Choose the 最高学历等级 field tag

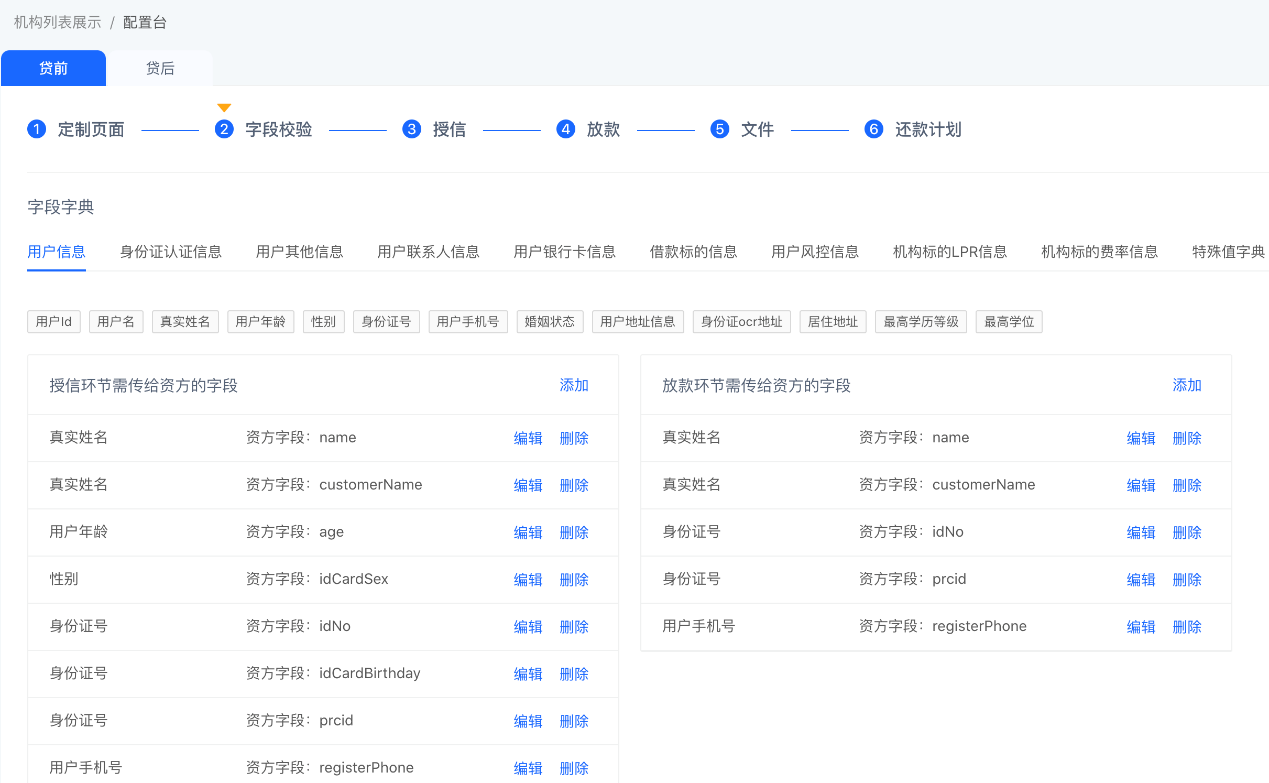click(x=920, y=321)
